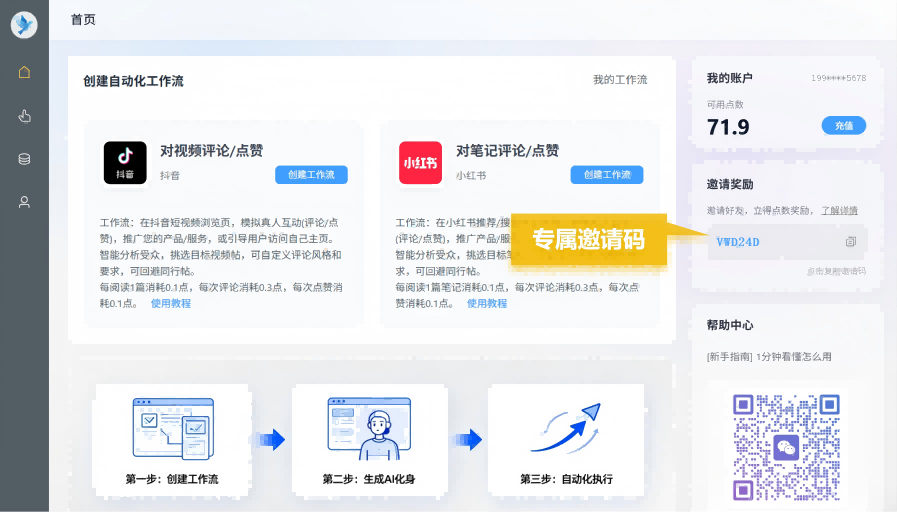Click the 第一步 创建工作流 step card
The image size is (897, 512).
tap(171, 440)
